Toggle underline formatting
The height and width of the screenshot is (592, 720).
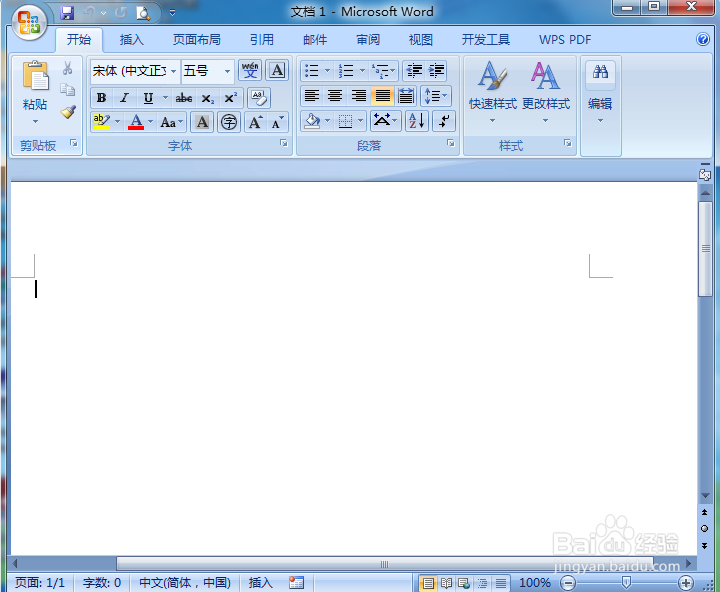[148, 98]
